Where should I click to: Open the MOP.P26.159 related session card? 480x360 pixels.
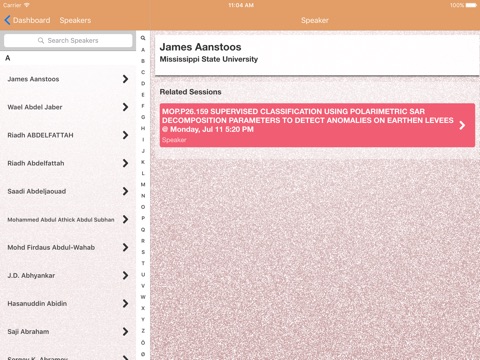(317, 125)
